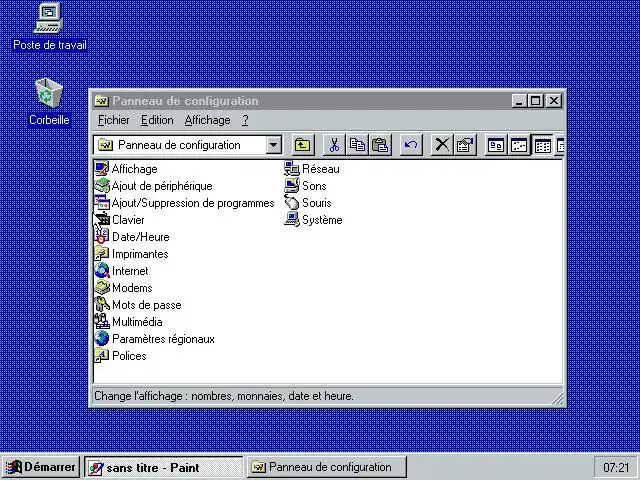Select the Réseau network icon
Image resolution: width=640 pixels, height=480 pixels.
point(292,169)
